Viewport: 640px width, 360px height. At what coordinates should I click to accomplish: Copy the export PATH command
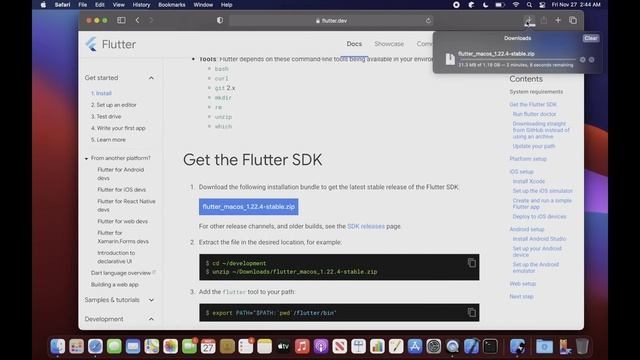pos(471,313)
